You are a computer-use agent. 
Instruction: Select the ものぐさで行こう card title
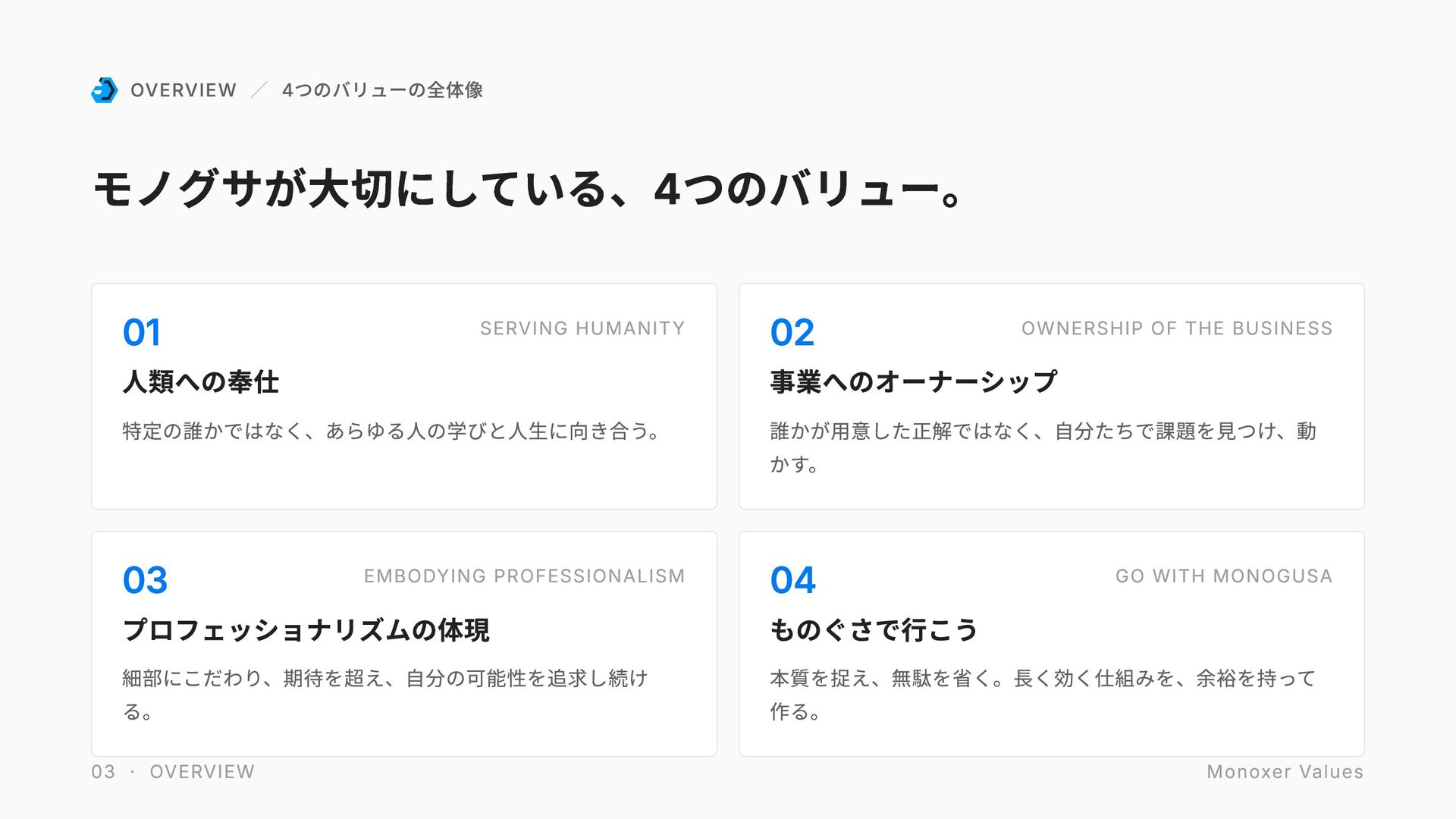click(874, 629)
